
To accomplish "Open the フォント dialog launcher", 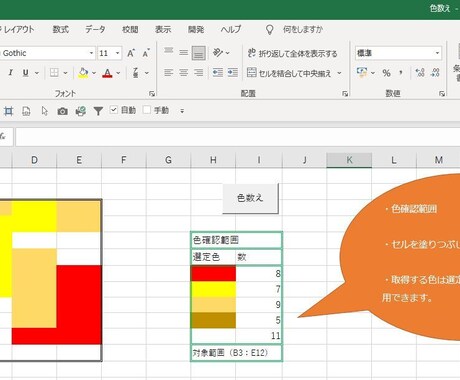I will pos(152,94).
